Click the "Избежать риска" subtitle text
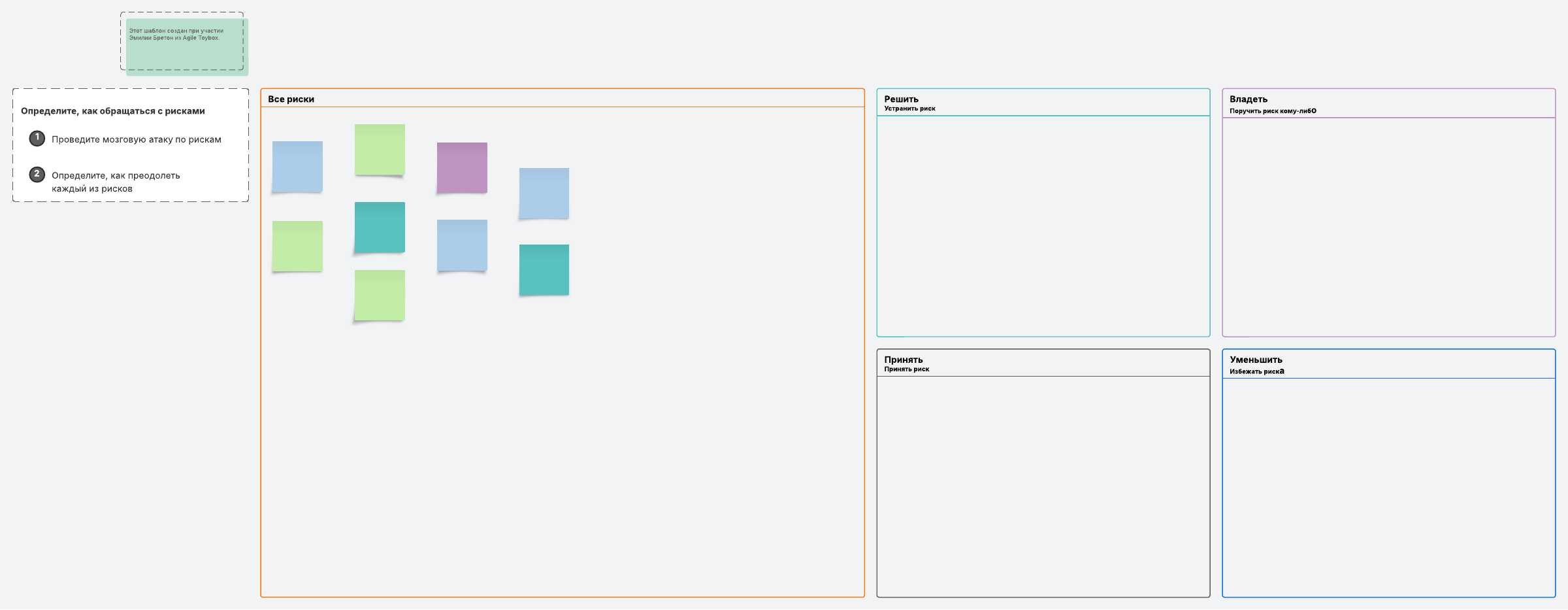1568x610 pixels. coord(1256,371)
